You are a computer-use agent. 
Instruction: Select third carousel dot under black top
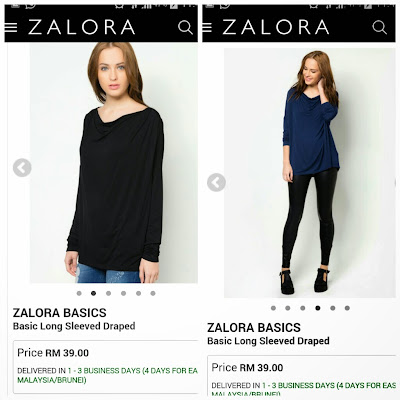(108, 293)
